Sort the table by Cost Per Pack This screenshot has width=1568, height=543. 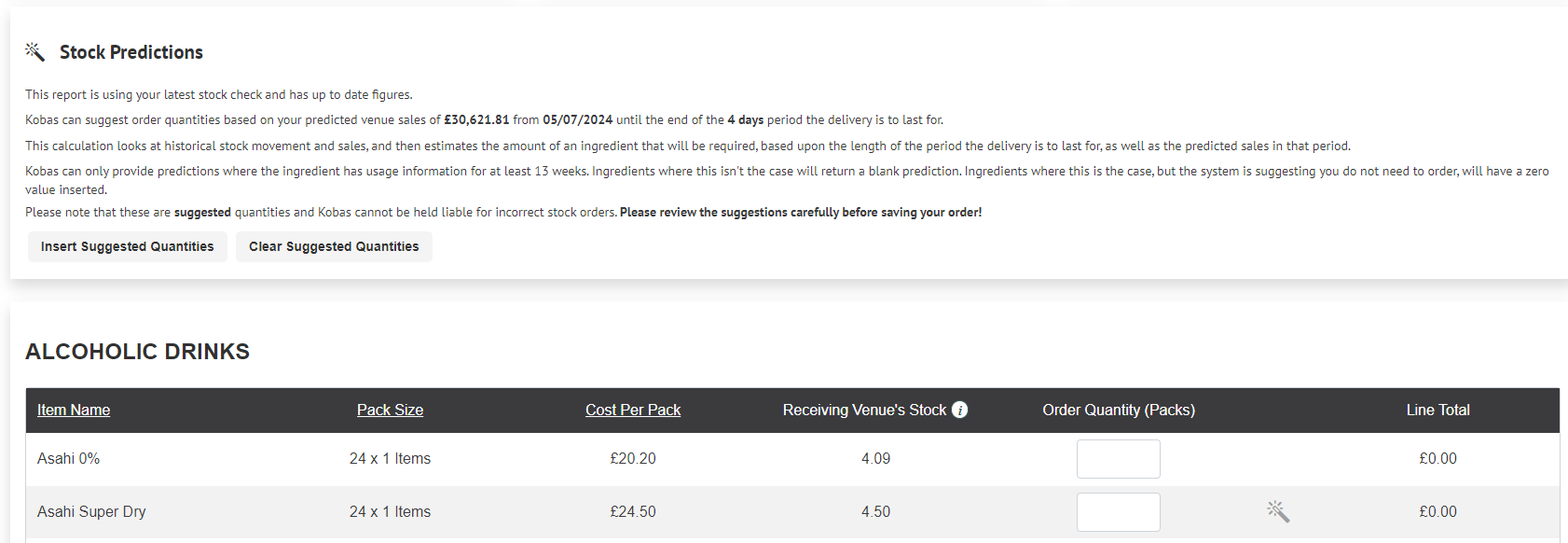tap(633, 410)
